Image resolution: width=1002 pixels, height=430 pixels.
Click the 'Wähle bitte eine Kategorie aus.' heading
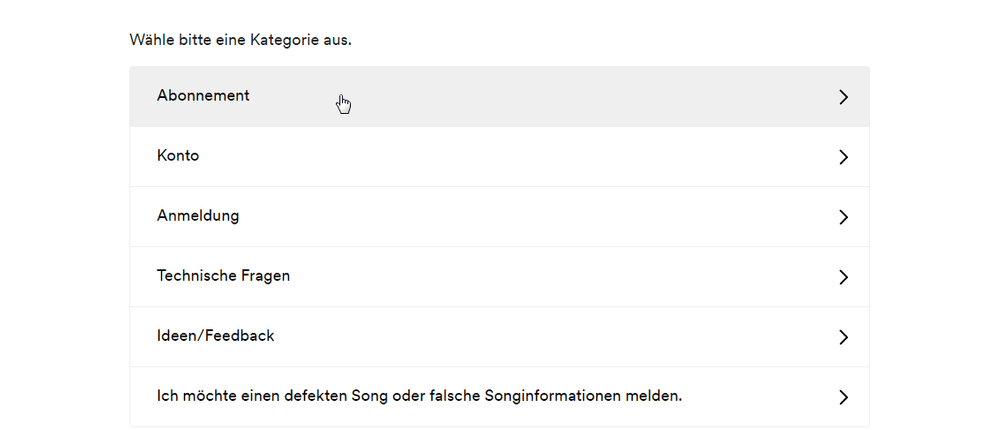240,41
